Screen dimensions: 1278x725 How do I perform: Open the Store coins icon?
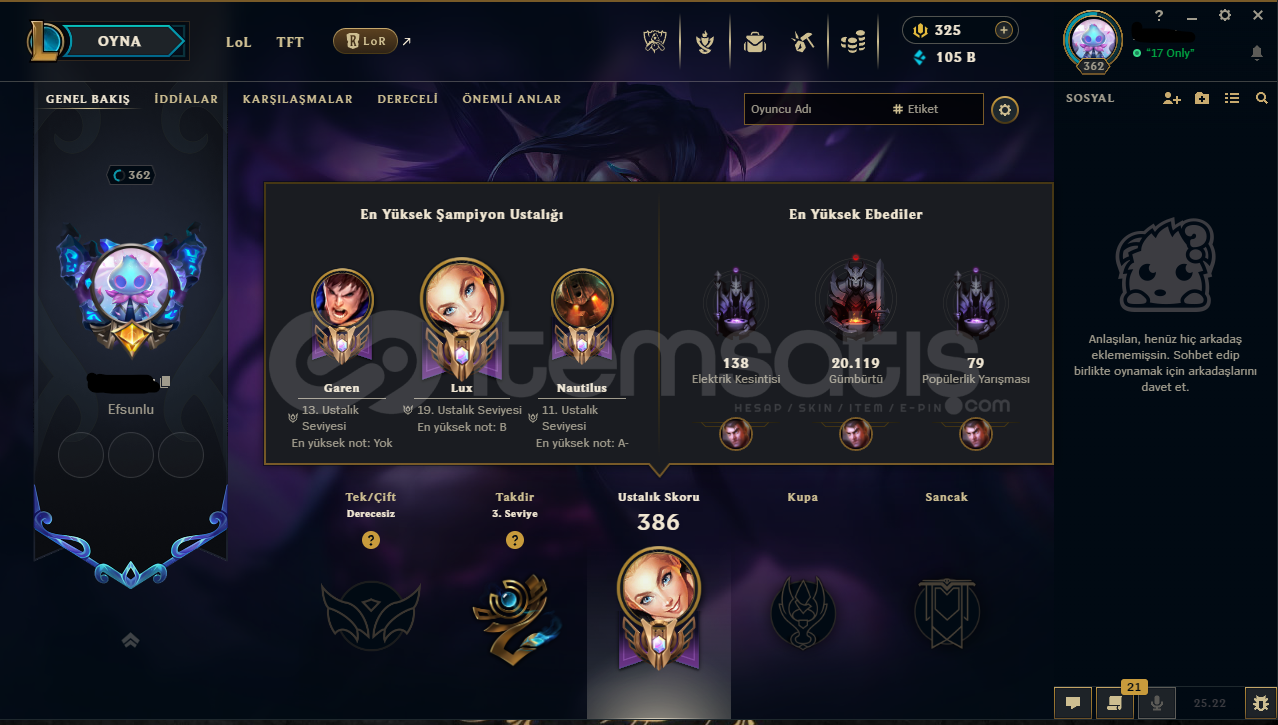click(x=853, y=42)
